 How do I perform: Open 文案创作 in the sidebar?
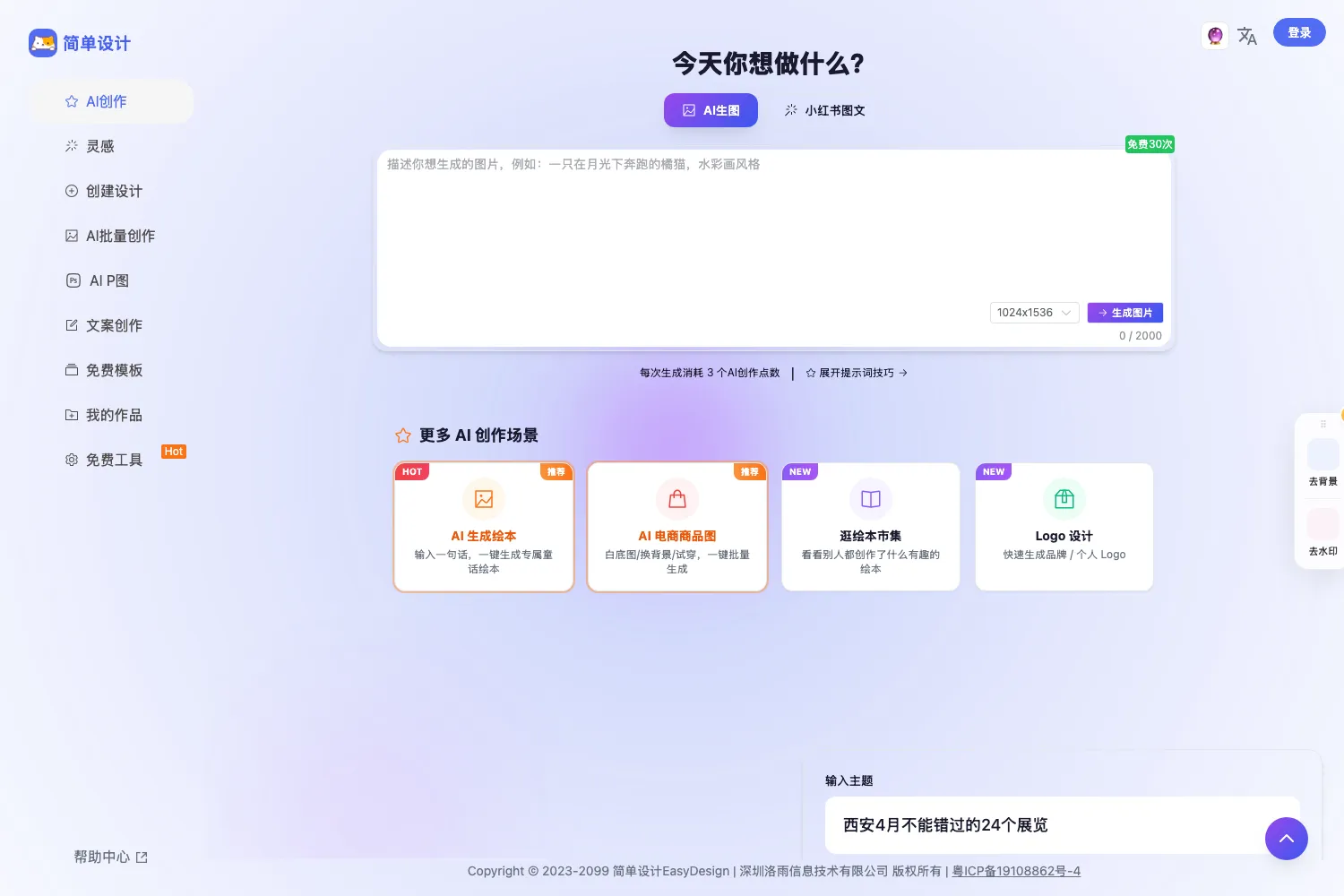pos(110,325)
